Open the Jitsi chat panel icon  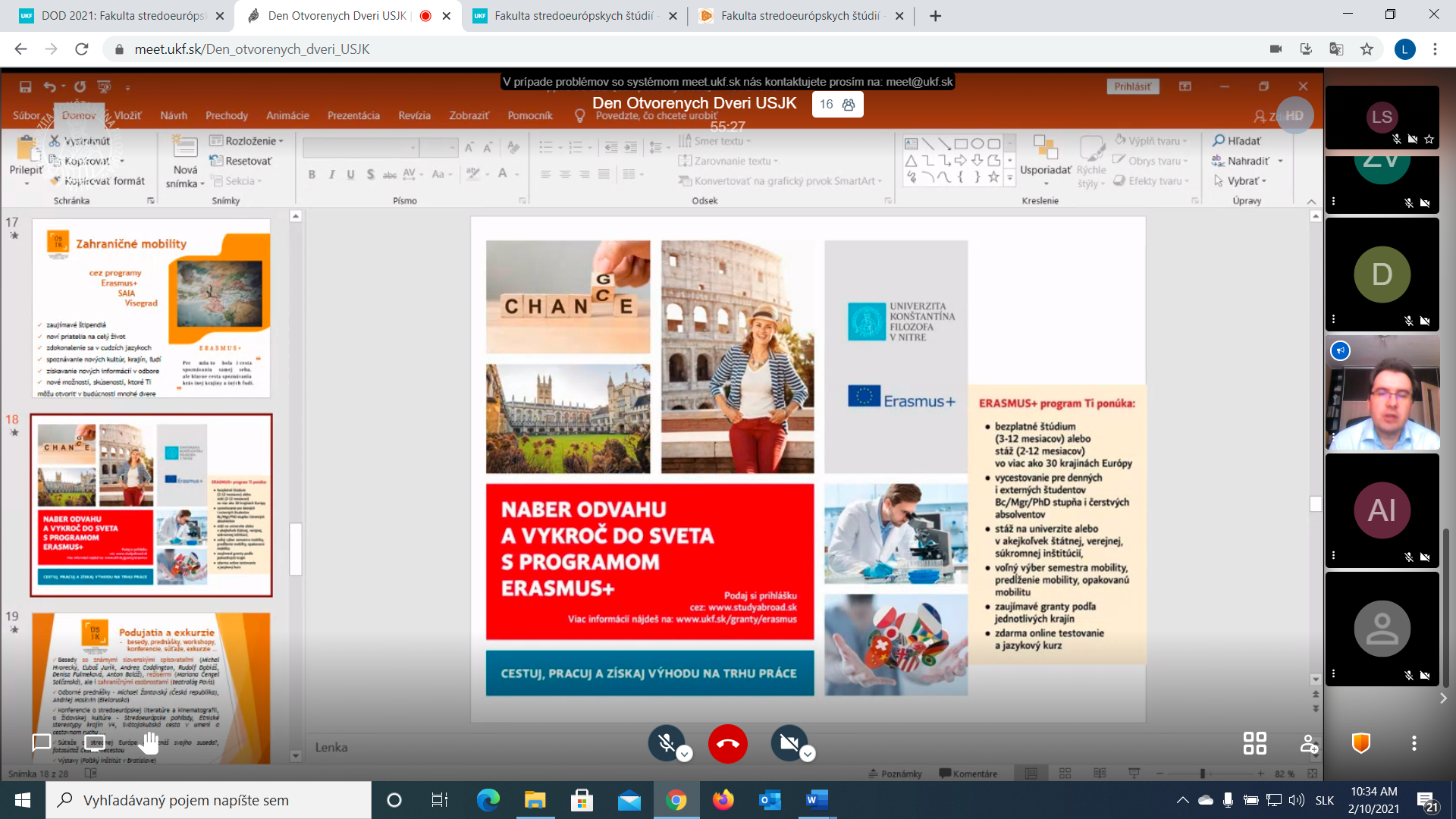[x=41, y=742]
